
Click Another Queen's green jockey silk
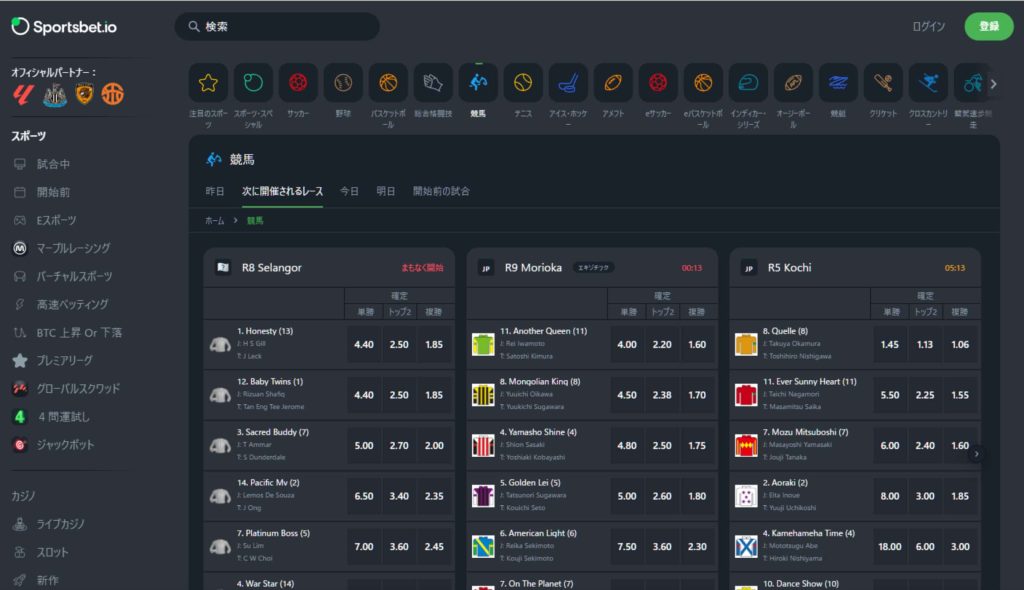[x=483, y=344]
